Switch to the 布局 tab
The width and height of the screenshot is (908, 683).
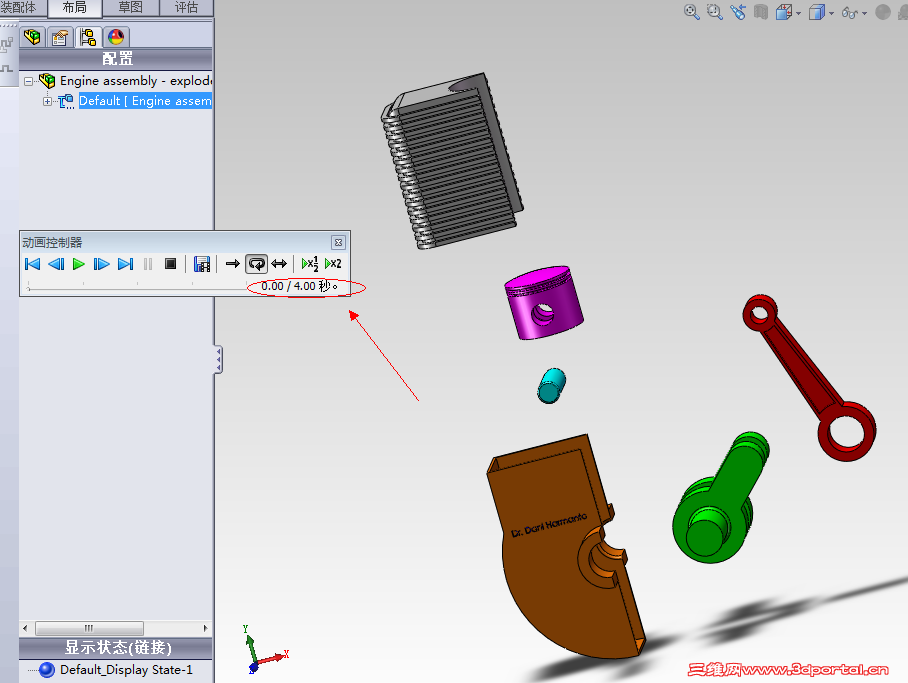coord(74,8)
